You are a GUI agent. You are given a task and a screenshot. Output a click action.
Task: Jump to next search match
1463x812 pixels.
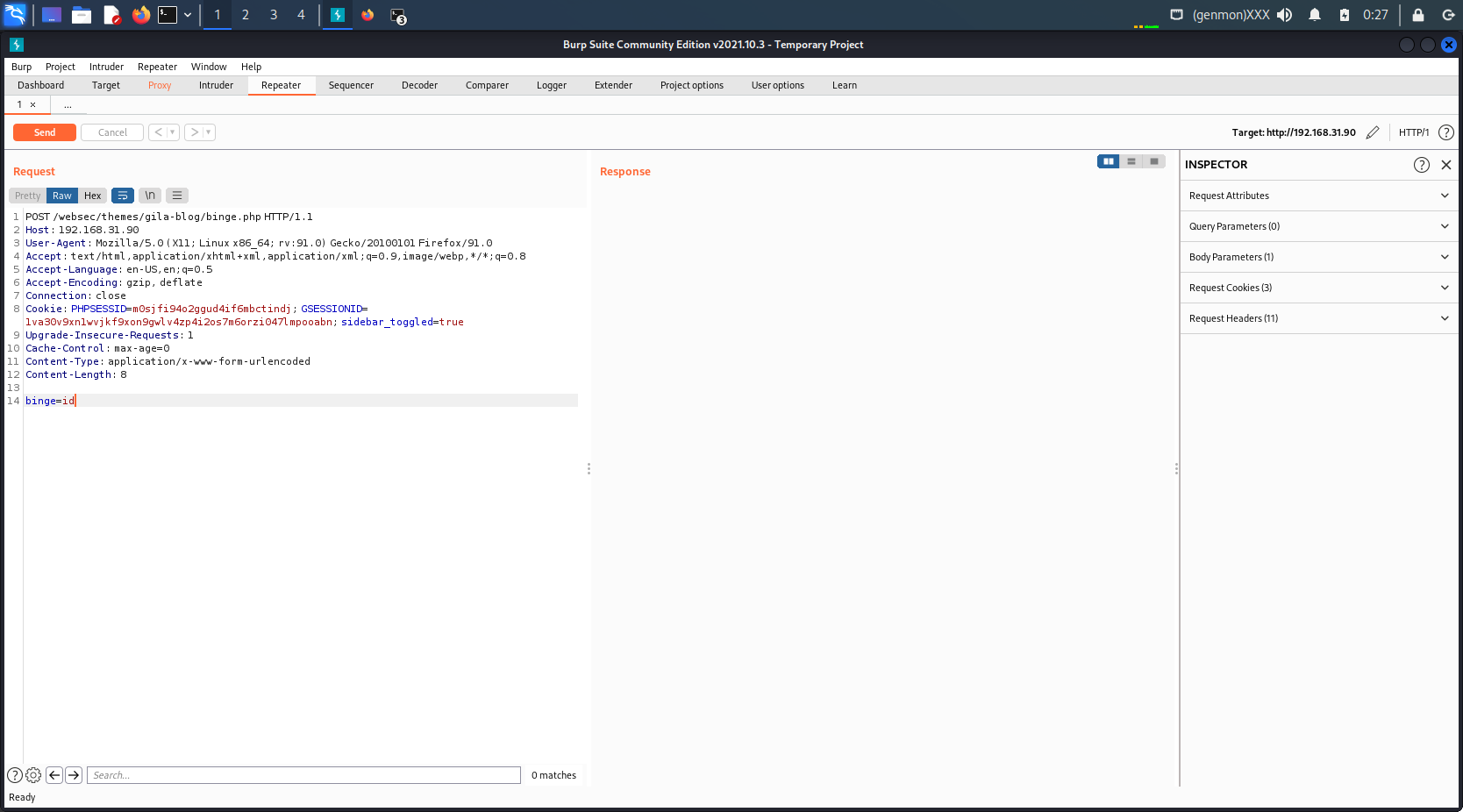(x=74, y=775)
